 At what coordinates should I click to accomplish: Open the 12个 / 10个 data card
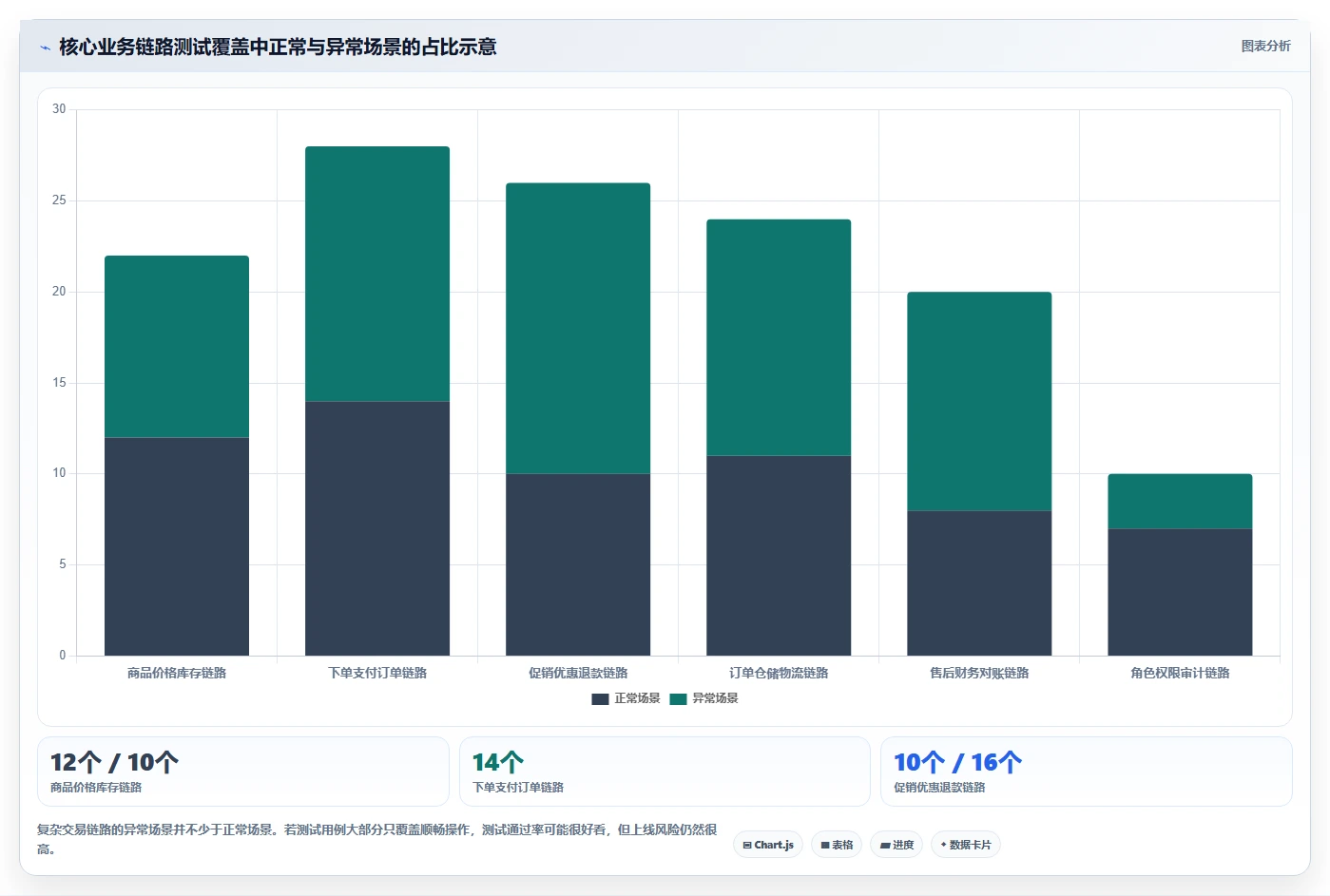tap(243, 772)
